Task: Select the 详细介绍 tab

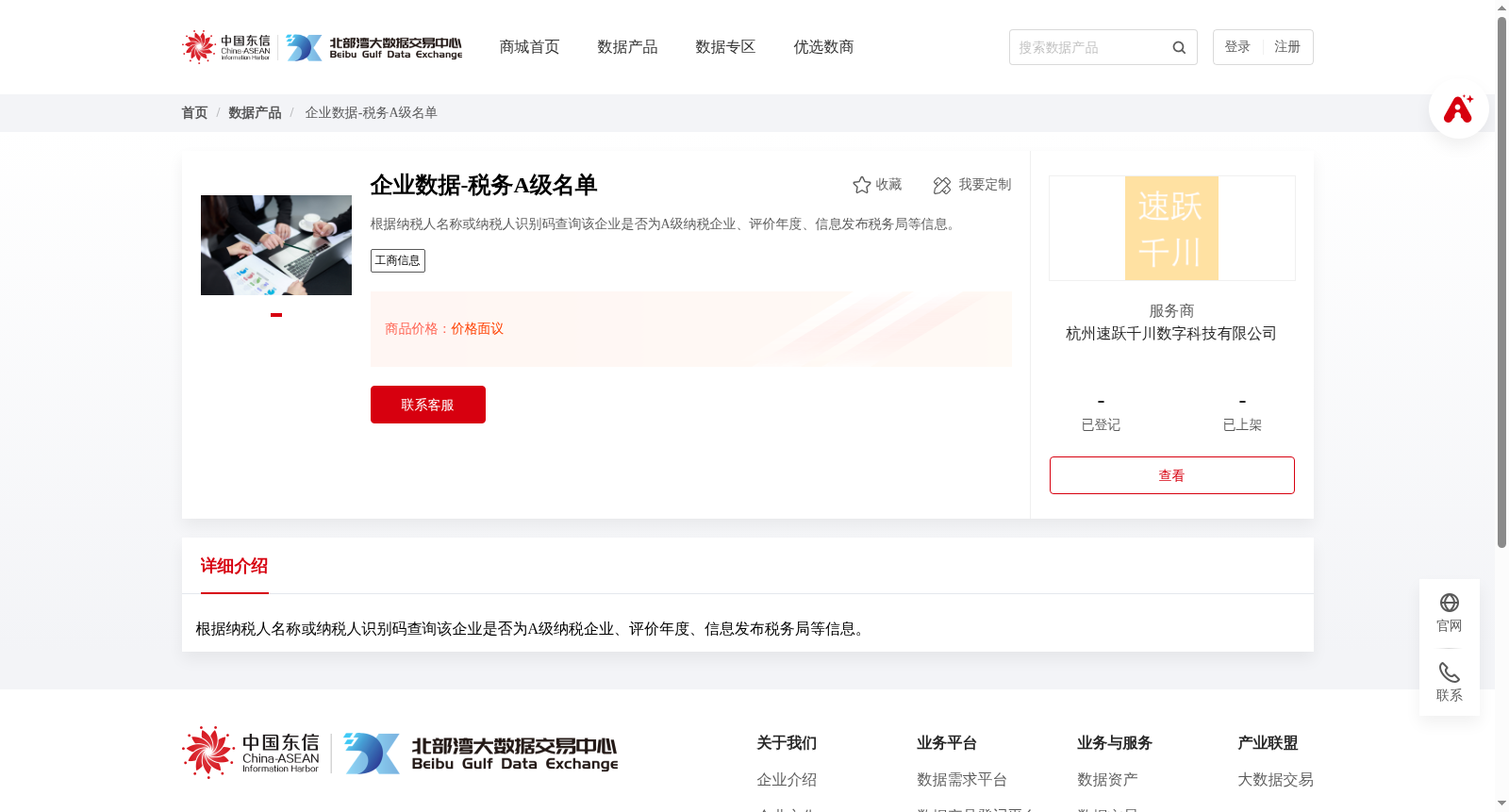Action: click(234, 566)
